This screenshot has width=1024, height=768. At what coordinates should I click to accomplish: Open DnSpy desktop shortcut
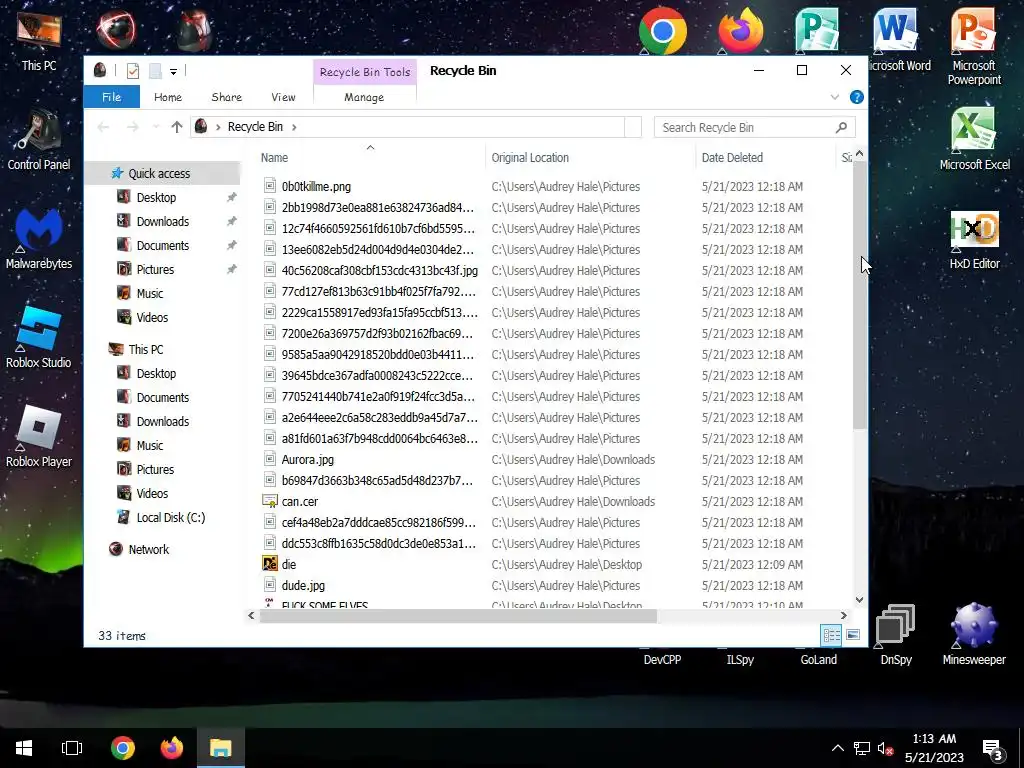[x=895, y=633]
